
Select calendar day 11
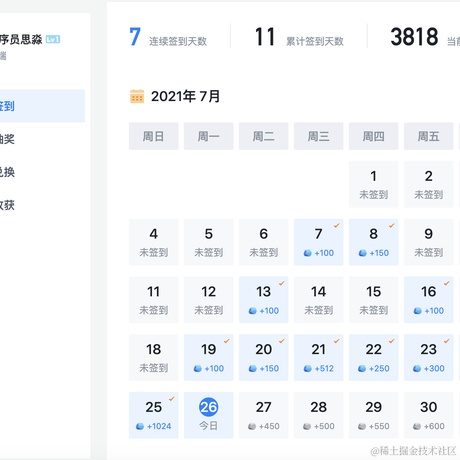coord(154,300)
